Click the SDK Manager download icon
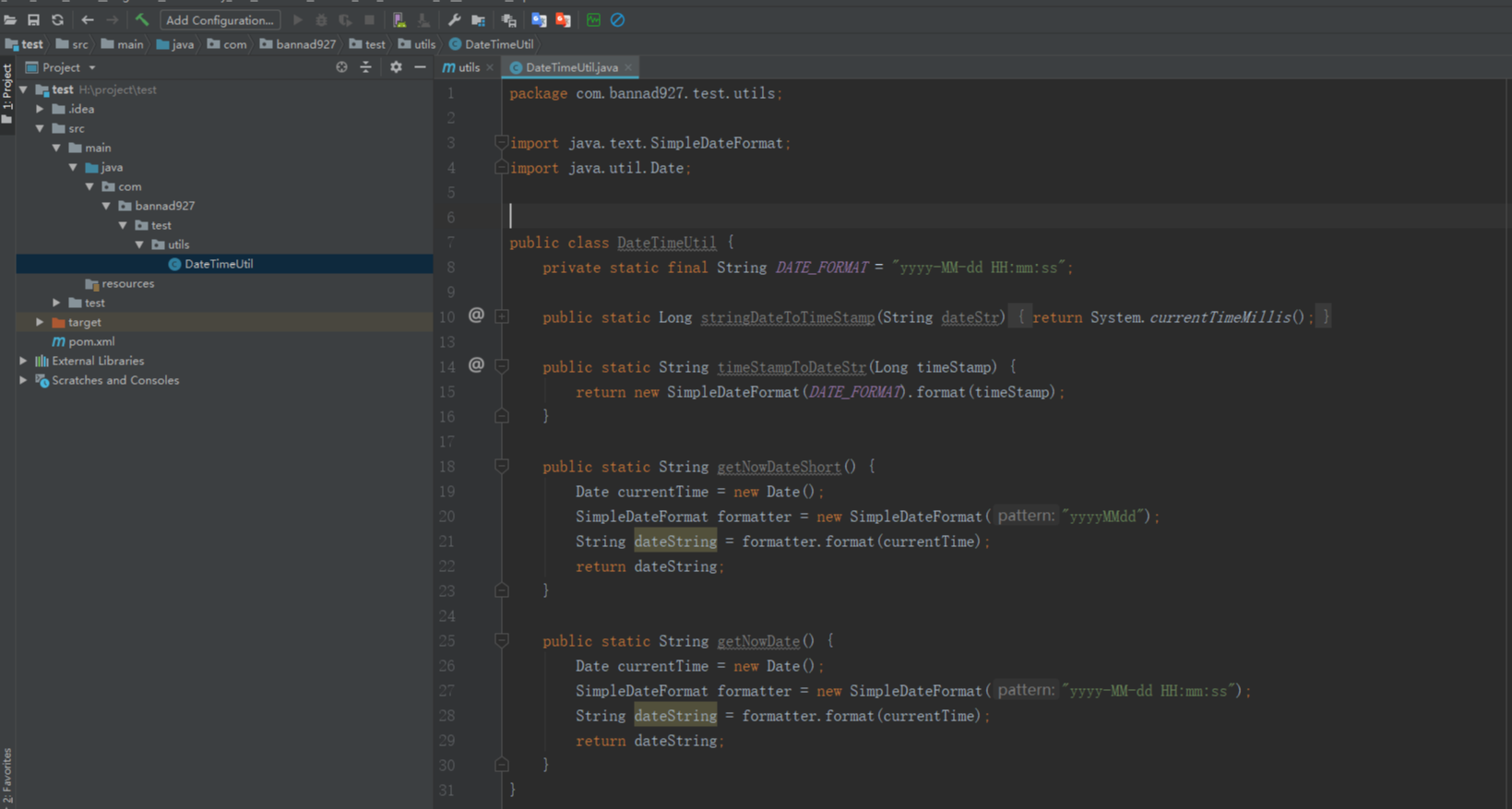This screenshot has height=809, width=1512. point(423,19)
